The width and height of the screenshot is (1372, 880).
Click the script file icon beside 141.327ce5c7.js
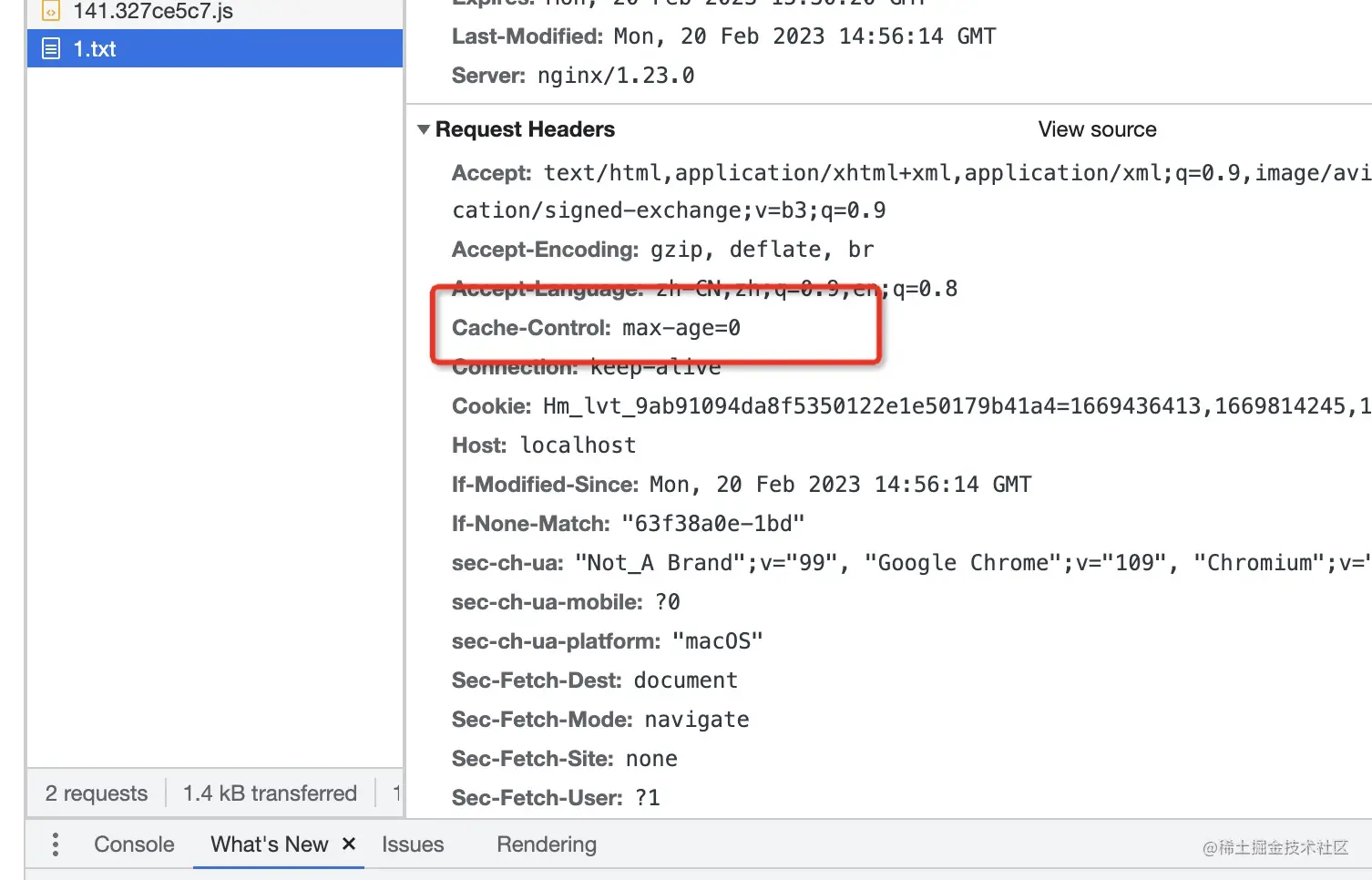click(52, 11)
